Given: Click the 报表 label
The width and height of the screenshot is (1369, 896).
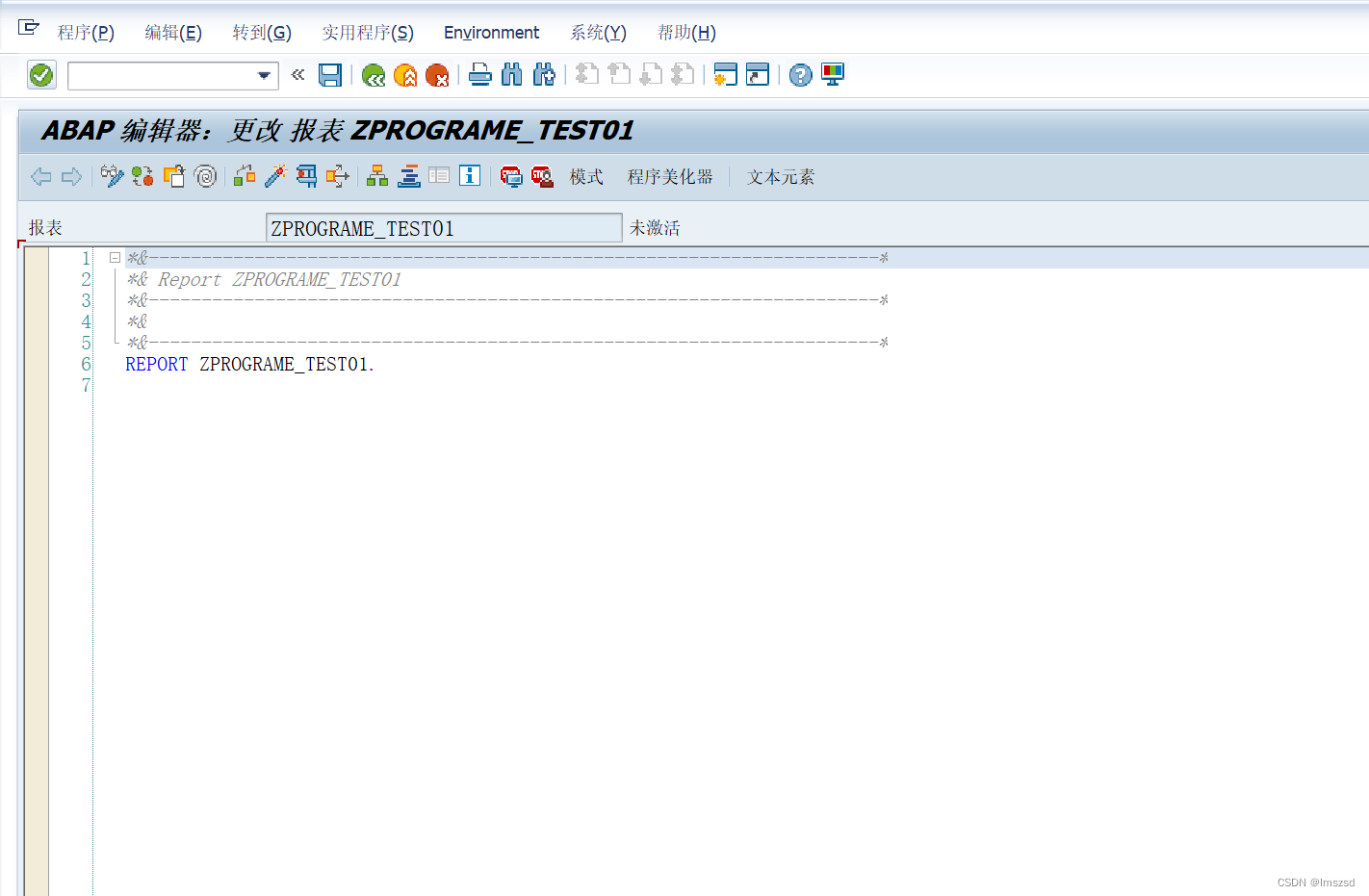Looking at the screenshot, I should pyautogui.click(x=45, y=228).
